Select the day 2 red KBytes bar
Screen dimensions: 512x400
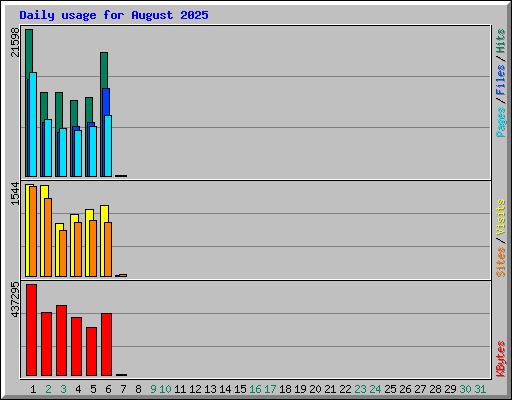[46, 344]
